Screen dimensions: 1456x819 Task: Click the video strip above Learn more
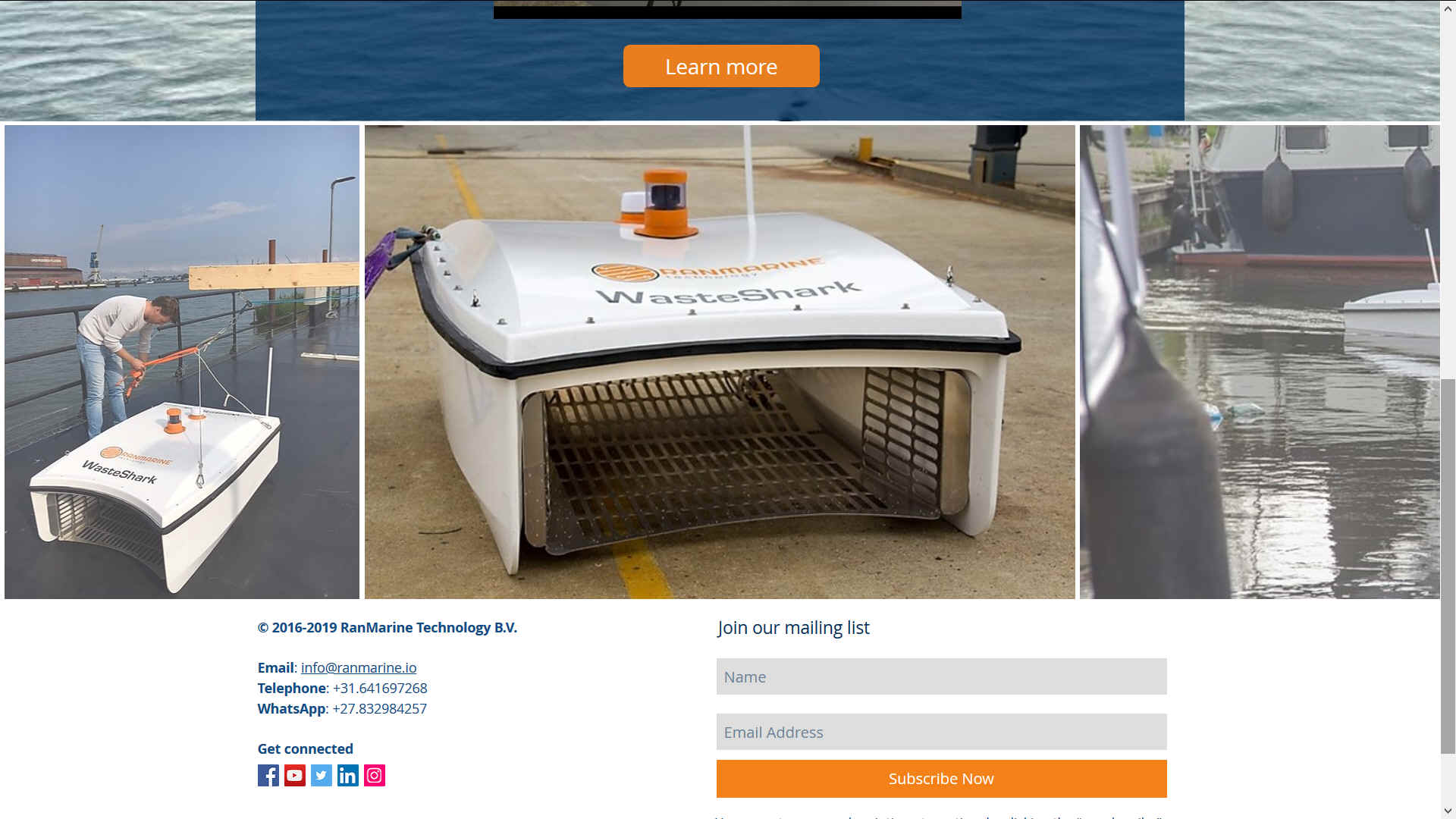click(727, 9)
